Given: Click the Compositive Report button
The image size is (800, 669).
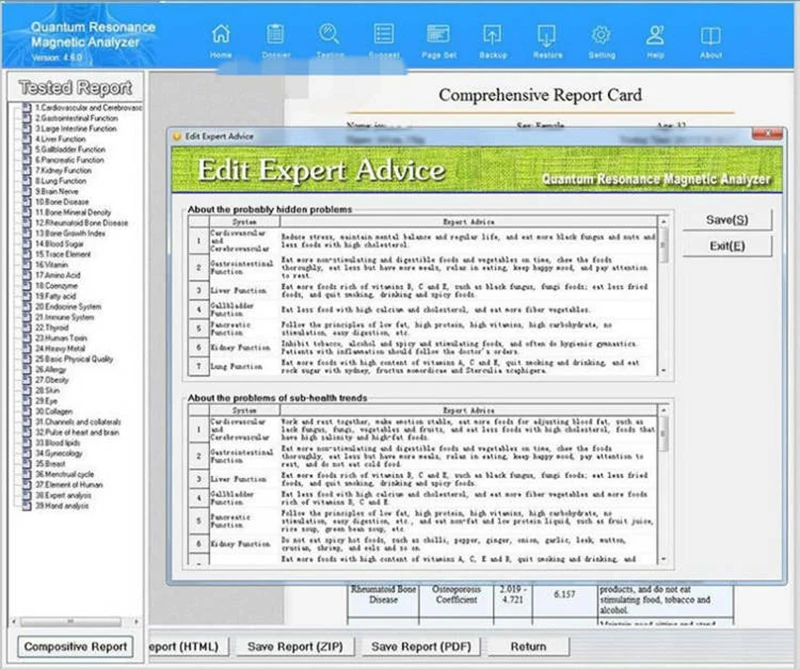Looking at the screenshot, I should tap(76, 647).
